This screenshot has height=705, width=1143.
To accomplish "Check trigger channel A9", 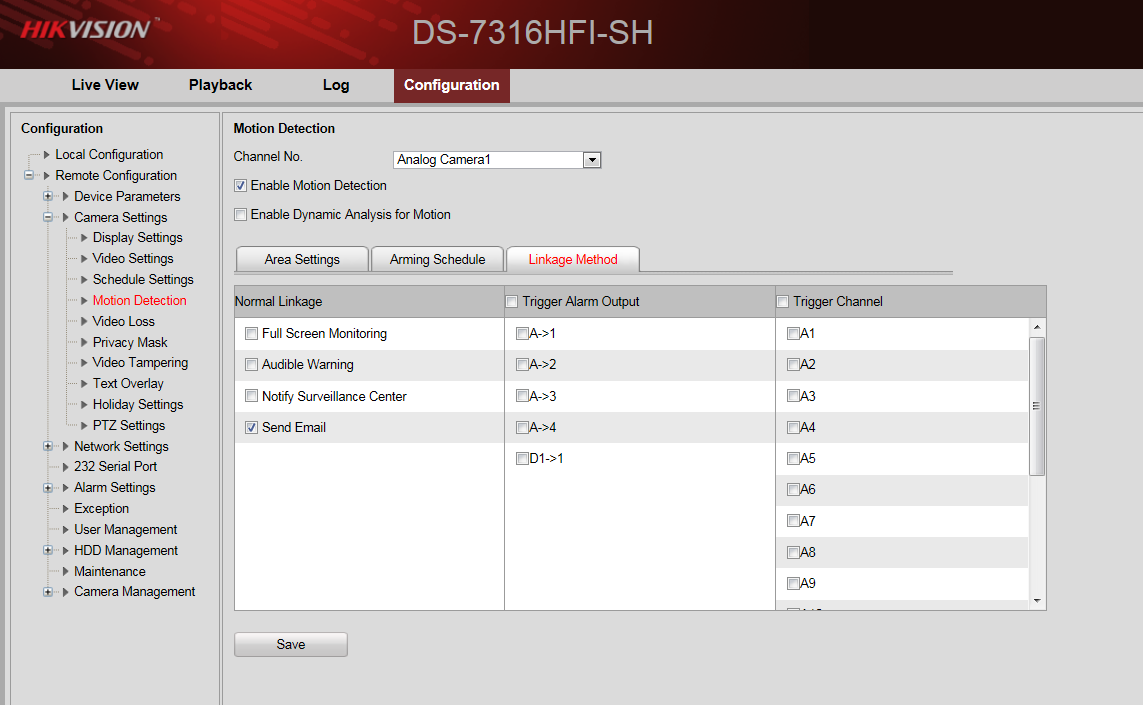I will pos(793,583).
